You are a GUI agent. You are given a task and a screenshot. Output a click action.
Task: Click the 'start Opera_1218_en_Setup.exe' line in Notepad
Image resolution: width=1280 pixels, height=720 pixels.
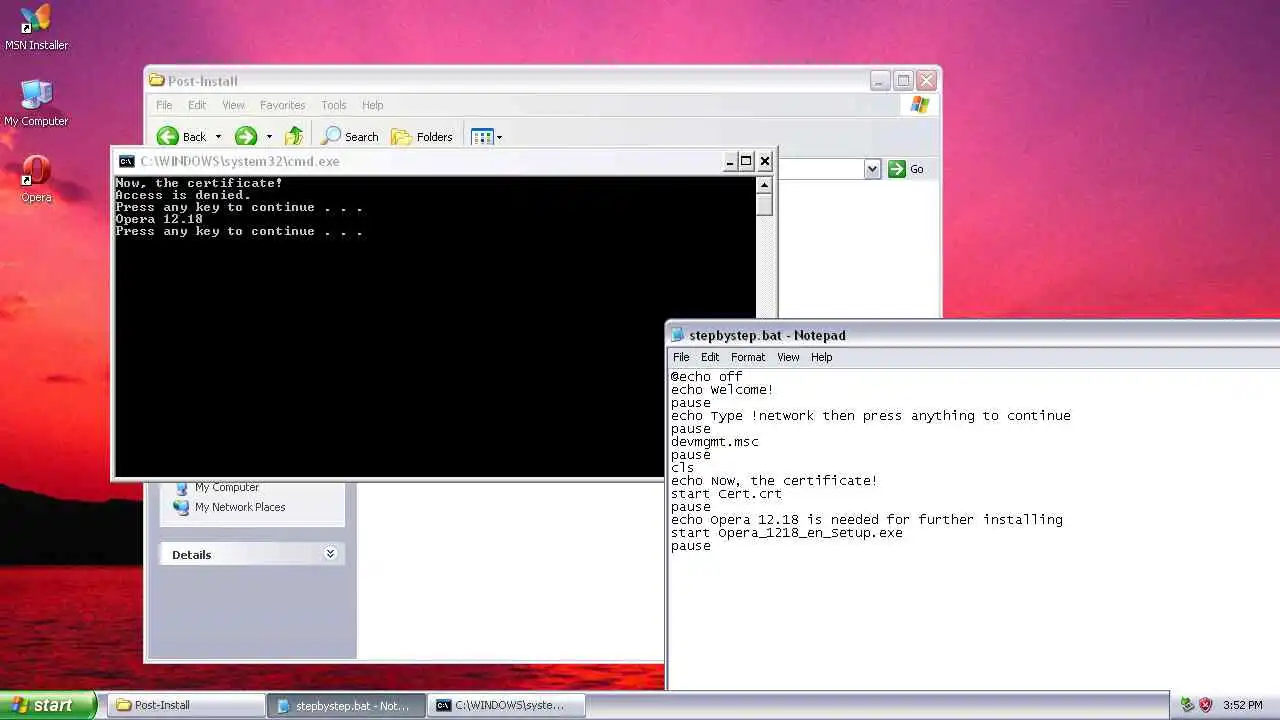pyautogui.click(x=787, y=533)
